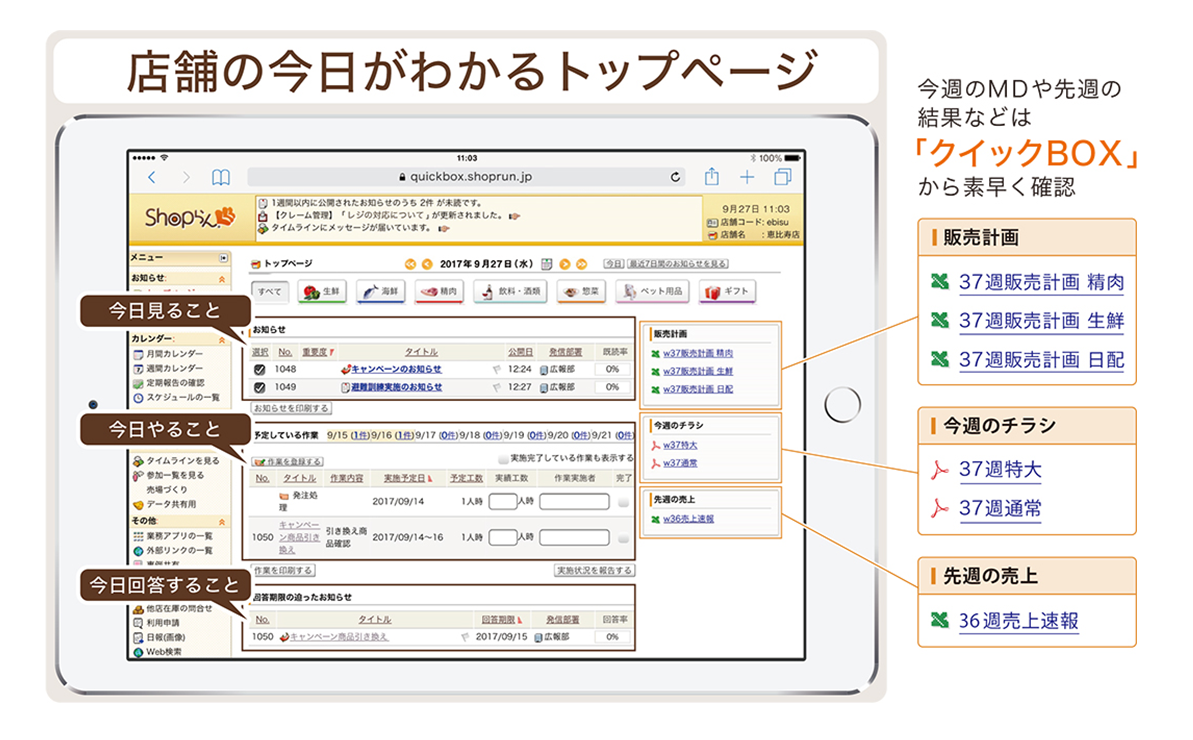Click the お知らせを印刷する button
Image resolution: width=1193 pixels, height=740 pixels.
(291, 408)
